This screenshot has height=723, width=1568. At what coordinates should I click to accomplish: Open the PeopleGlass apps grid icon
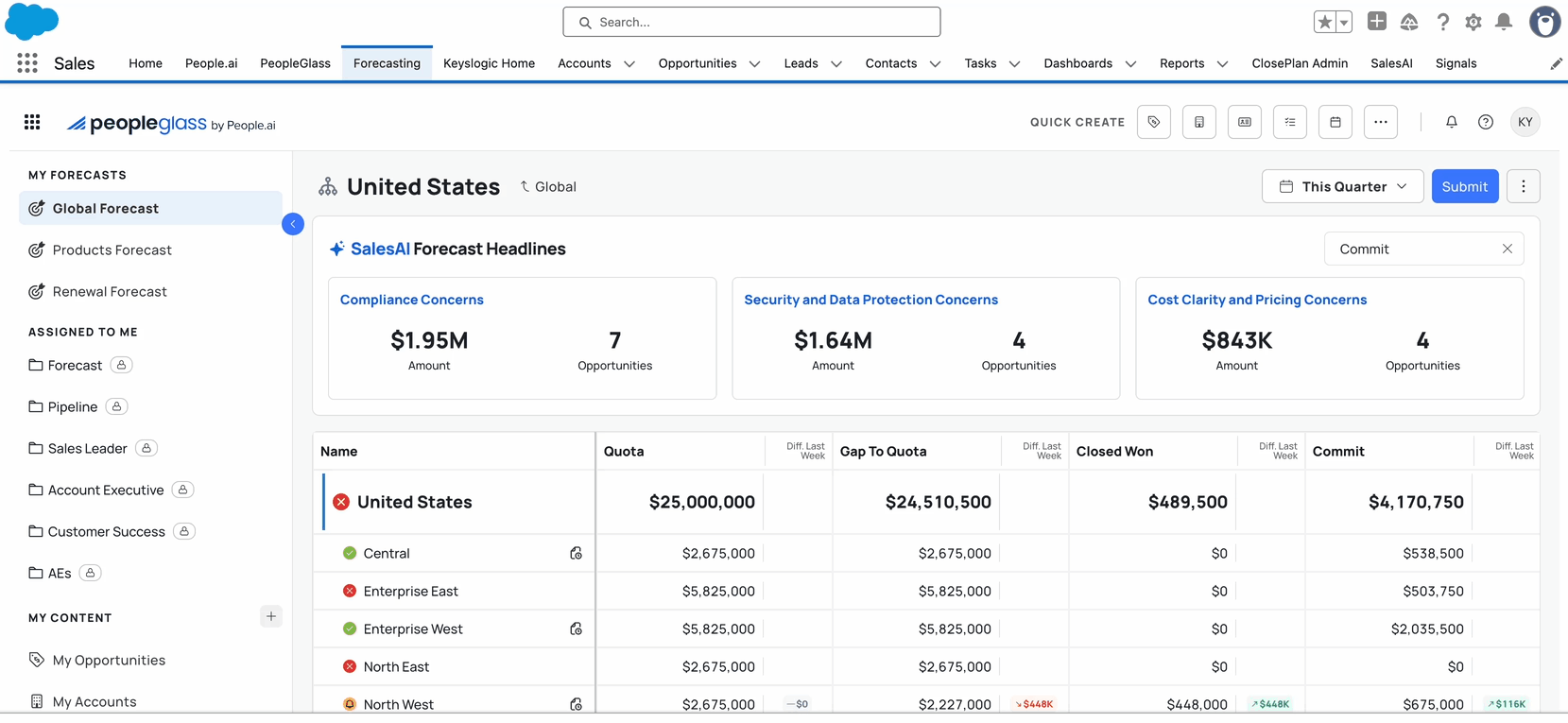(x=32, y=122)
